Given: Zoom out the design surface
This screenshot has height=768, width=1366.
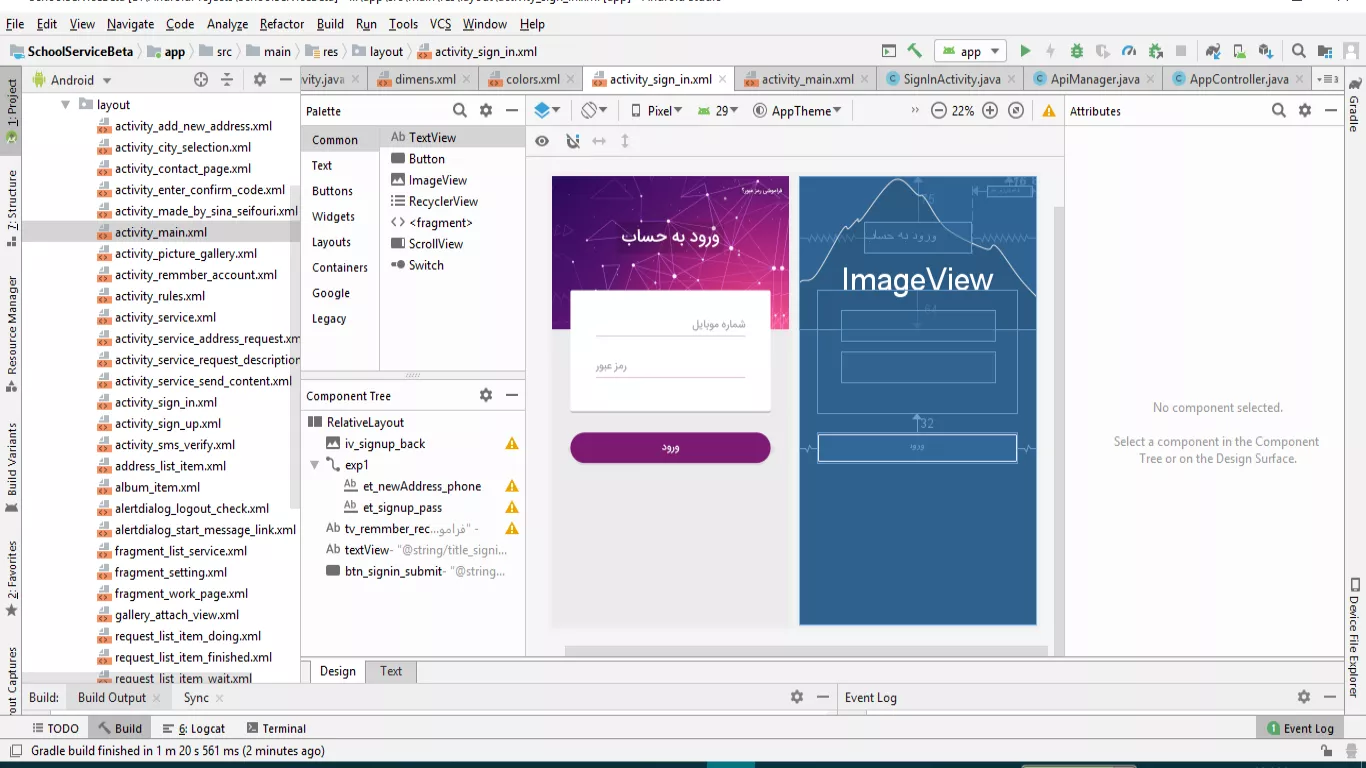Looking at the screenshot, I should tap(939, 111).
